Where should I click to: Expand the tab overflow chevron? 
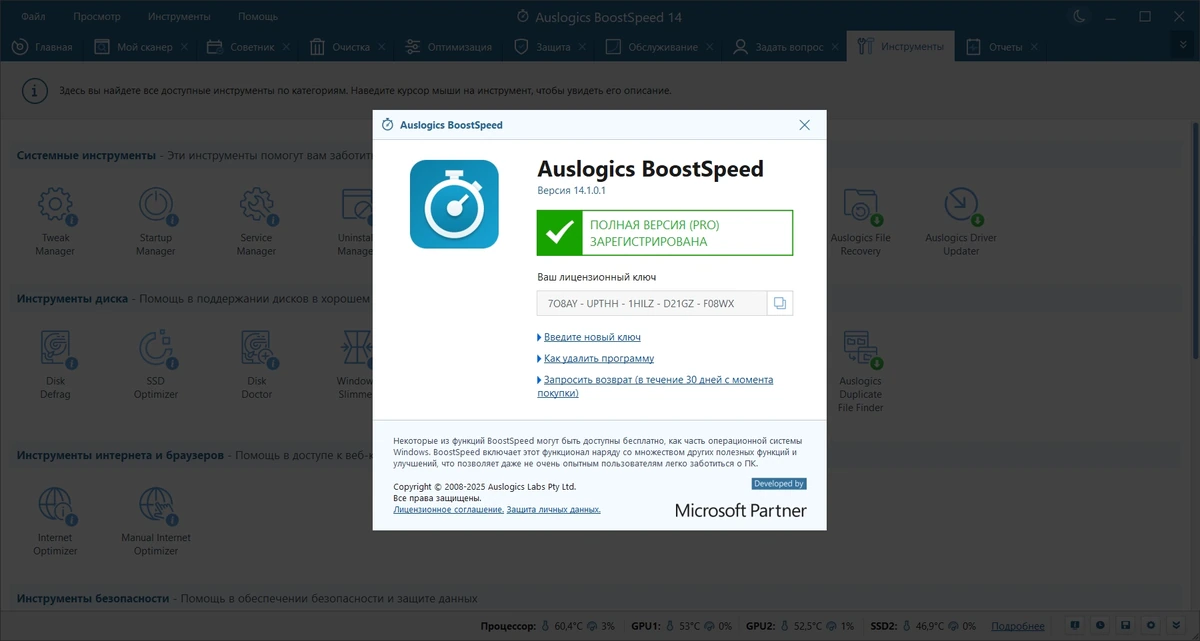click(1184, 47)
